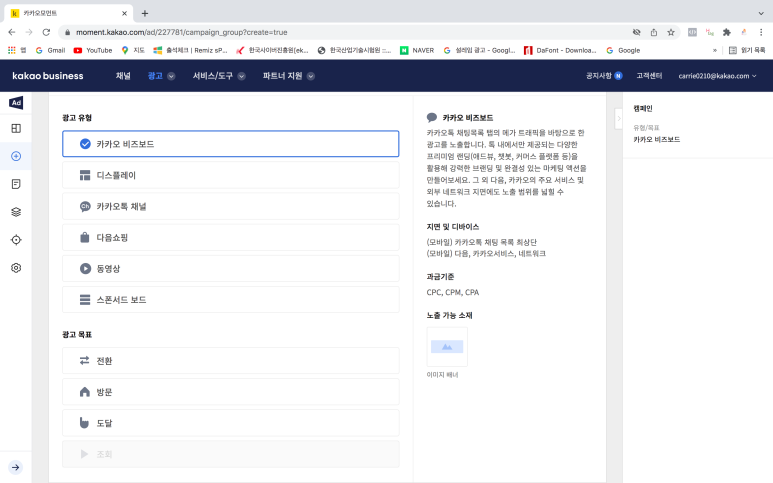Image resolution: width=773 pixels, height=483 pixels.
Task: Open the Gmail bookmark
Action: (x=51, y=50)
